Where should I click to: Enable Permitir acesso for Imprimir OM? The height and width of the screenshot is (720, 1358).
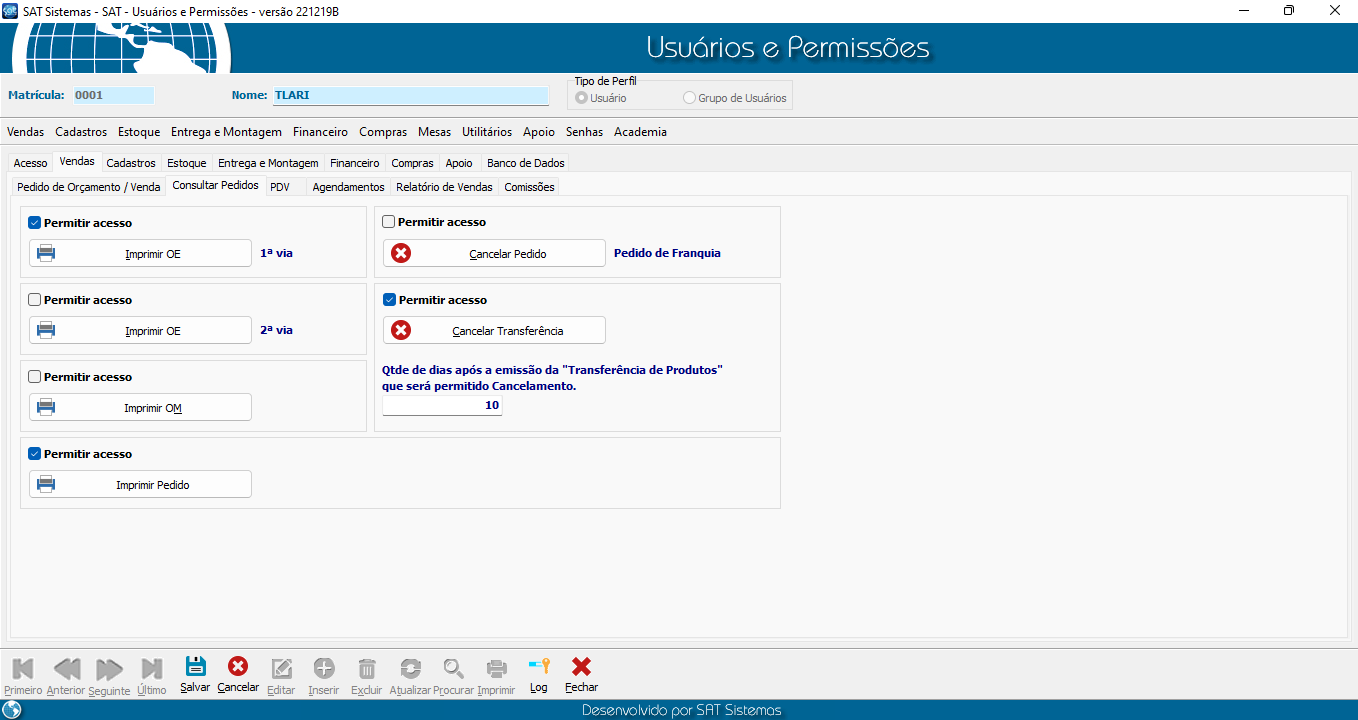click(x=35, y=377)
